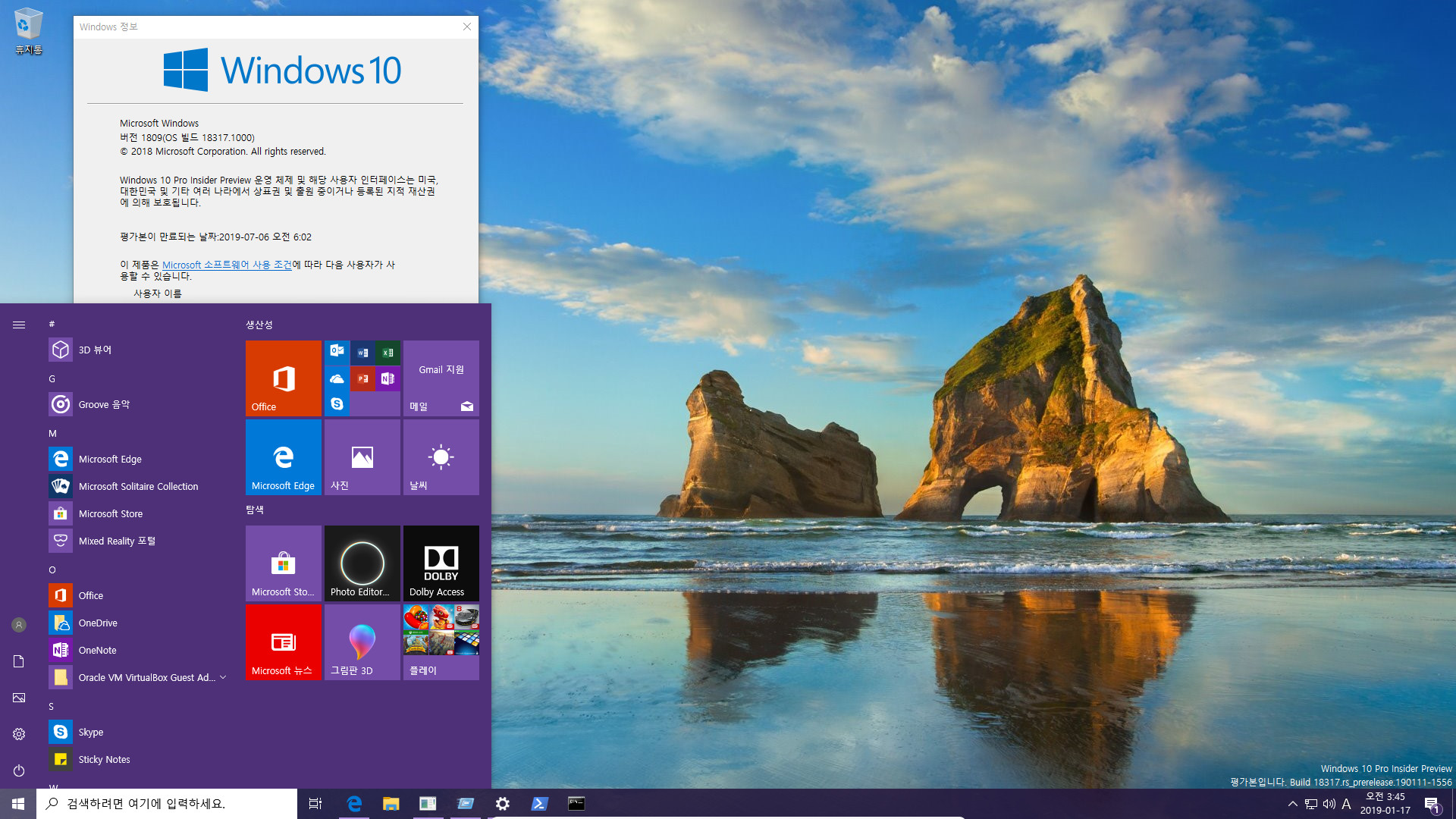Open the Recycle Bin desktop icon
Screen dimensions: 1456x819
tap(28, 31)
